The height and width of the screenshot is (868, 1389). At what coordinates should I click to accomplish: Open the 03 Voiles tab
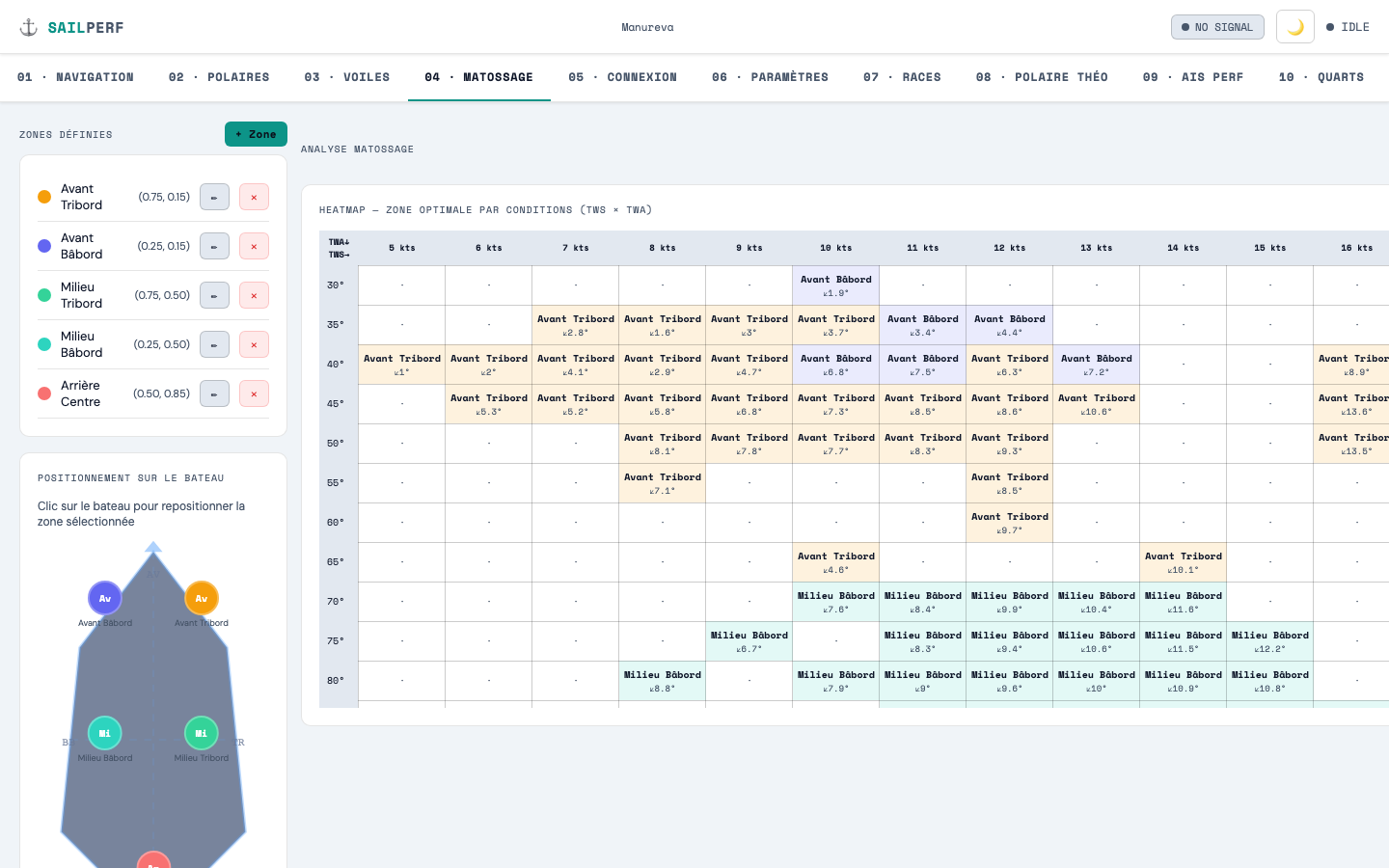click(347, 77)
